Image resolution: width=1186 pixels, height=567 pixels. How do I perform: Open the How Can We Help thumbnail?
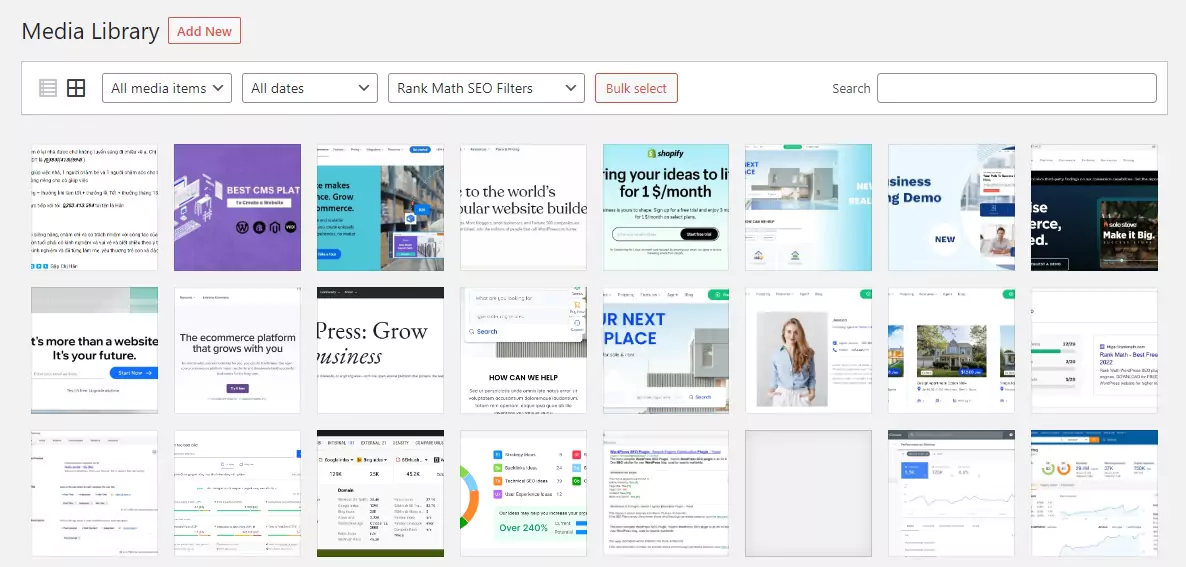click(523, 350)
